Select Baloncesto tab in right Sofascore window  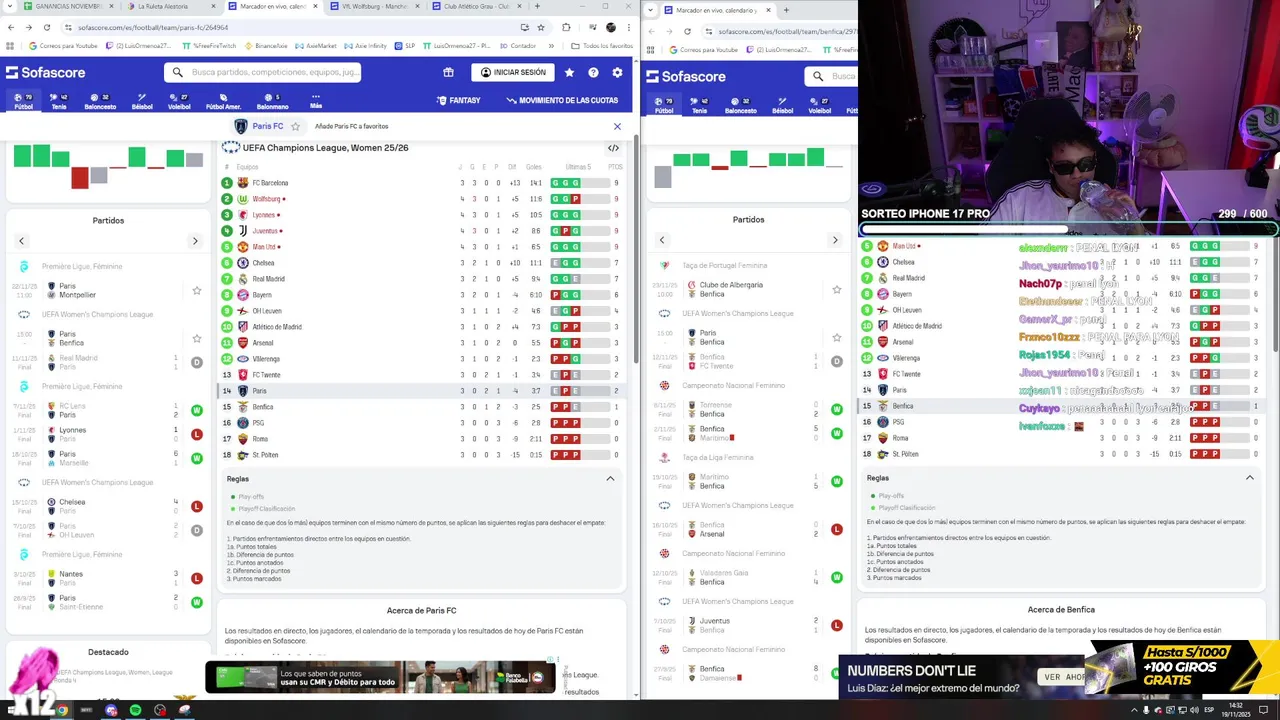pos(740,106)
